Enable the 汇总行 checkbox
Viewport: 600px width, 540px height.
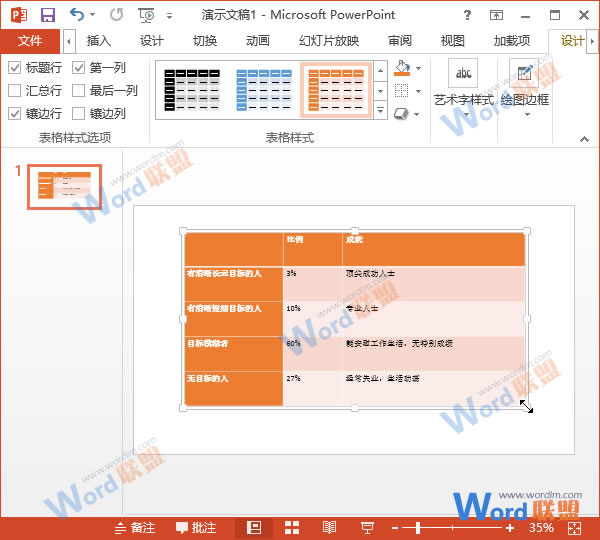tap(15, 91)
